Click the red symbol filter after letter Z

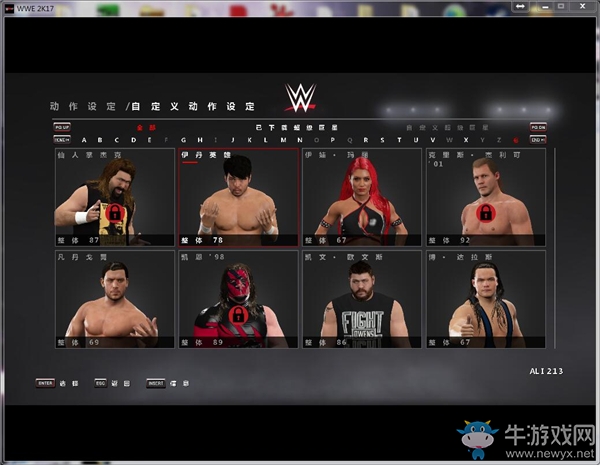(515, 140)
